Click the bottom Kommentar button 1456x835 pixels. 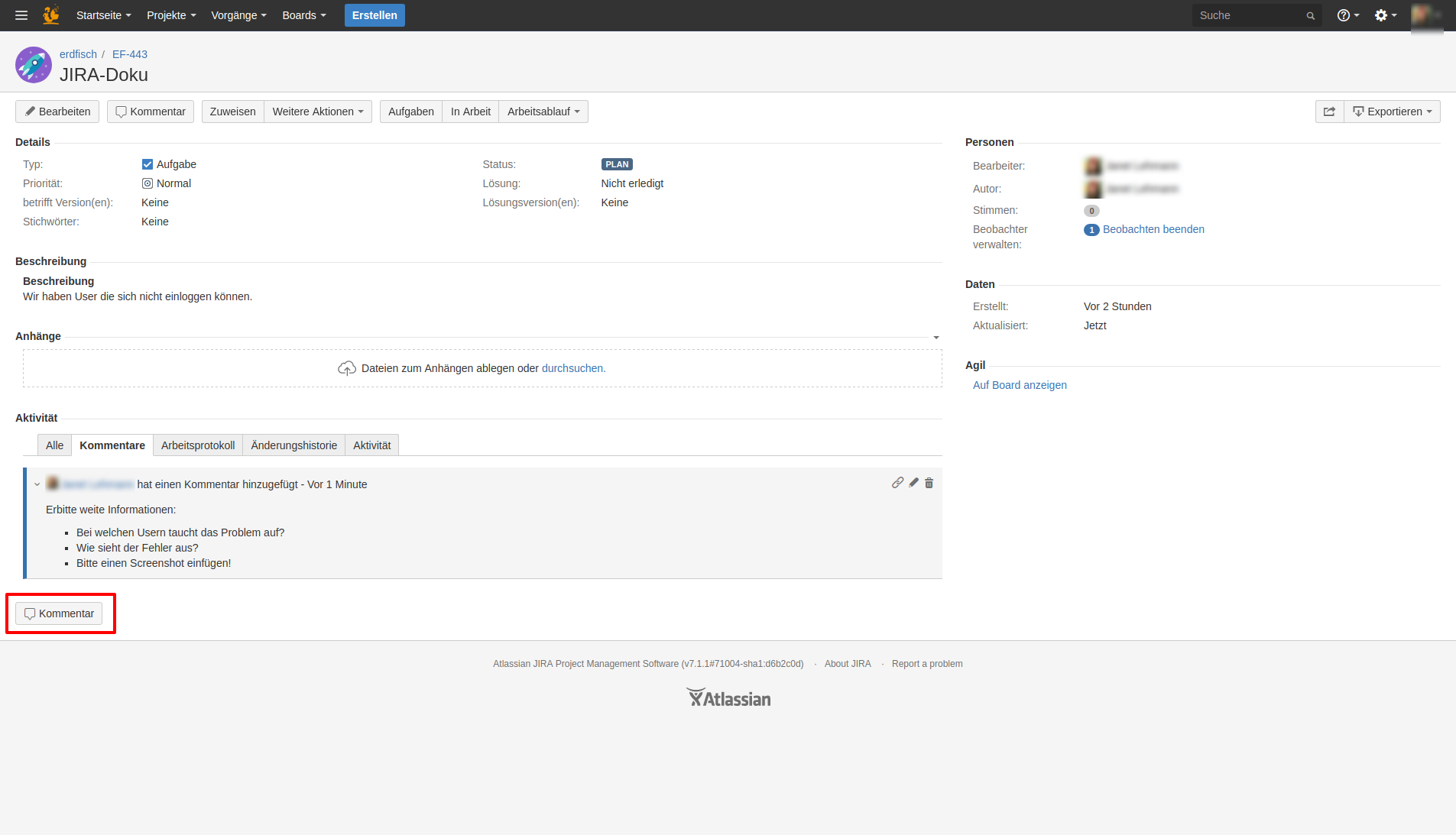59,613
